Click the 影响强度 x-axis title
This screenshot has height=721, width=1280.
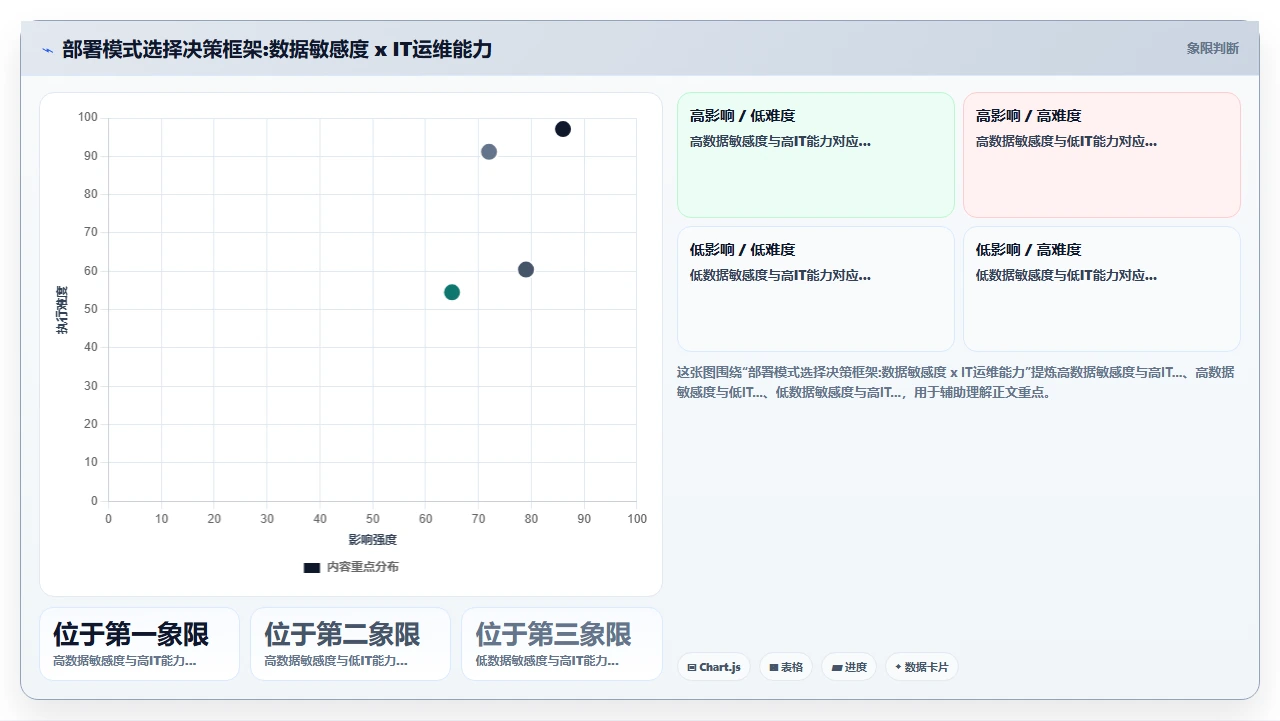pyautogui.click(x=372, y=540)
